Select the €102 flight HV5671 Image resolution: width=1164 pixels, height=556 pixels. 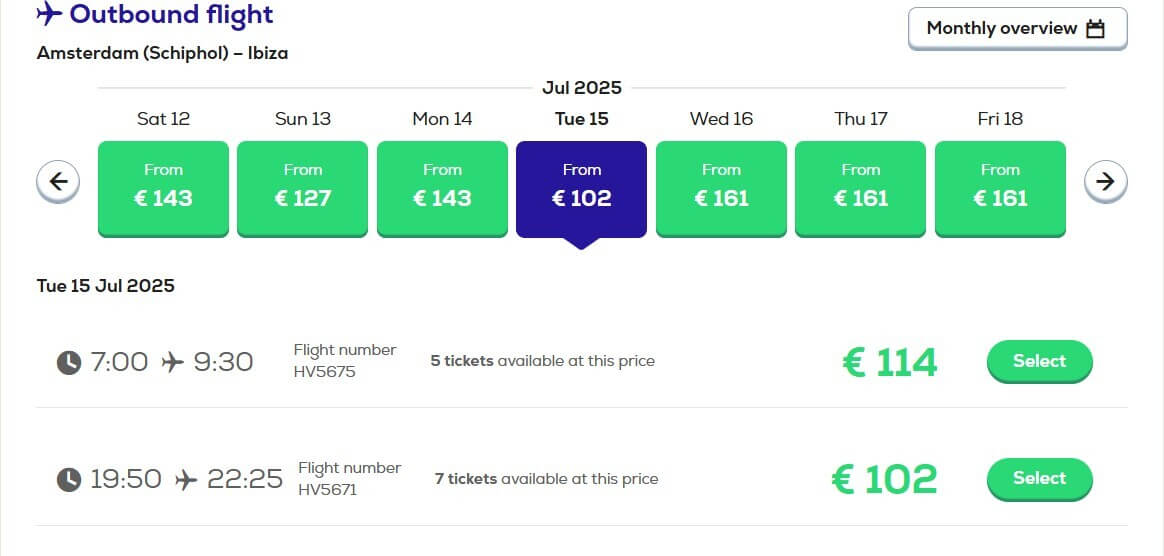[1039, 479]
